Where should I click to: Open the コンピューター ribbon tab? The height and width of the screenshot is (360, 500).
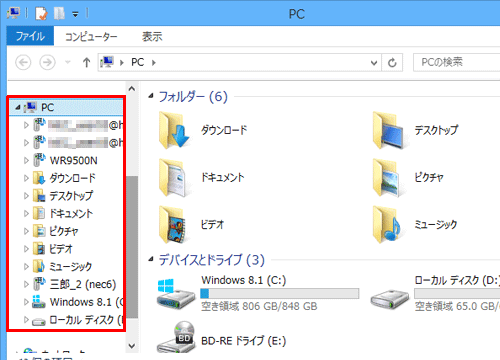click(x=91, y=37)
